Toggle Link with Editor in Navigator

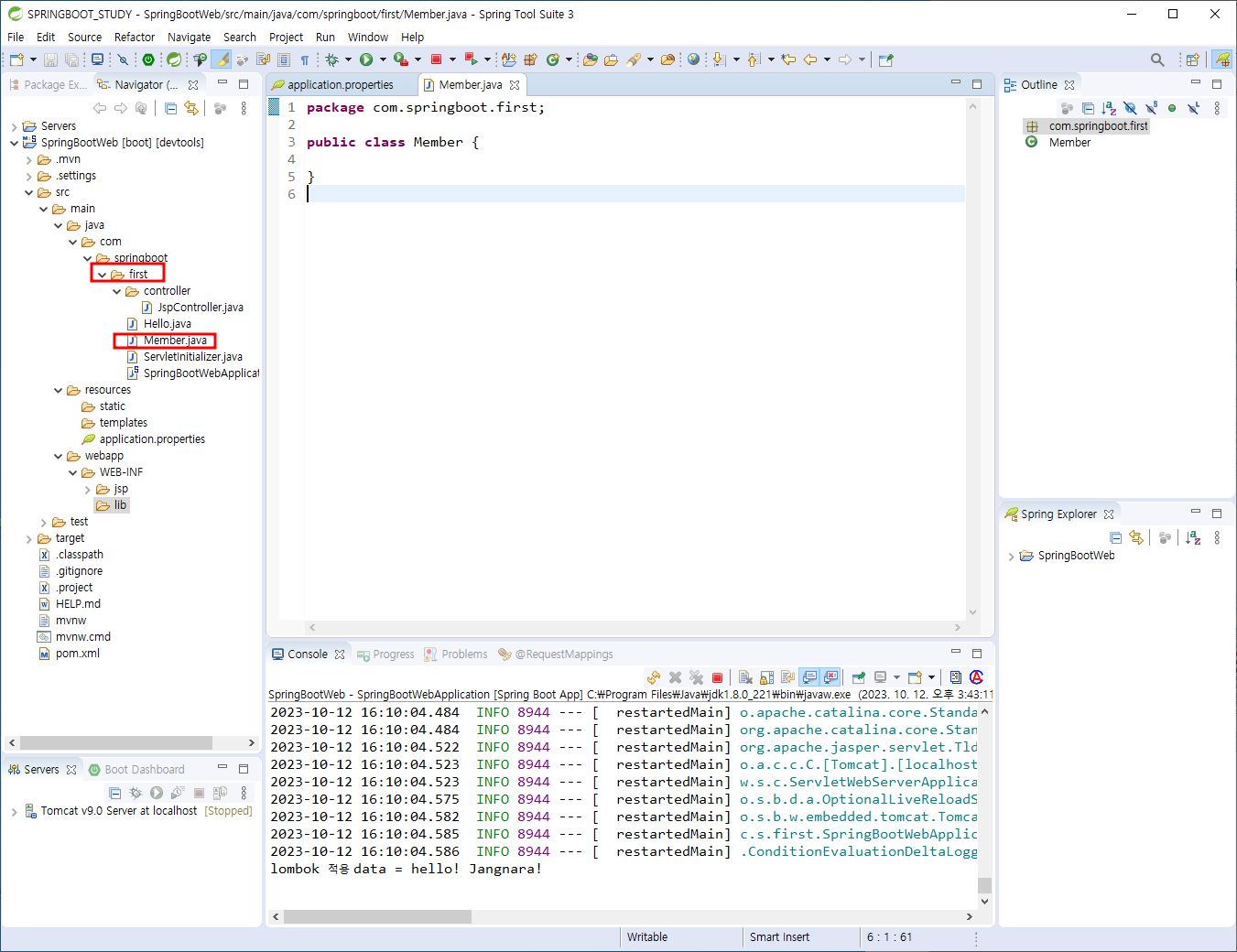(x=191, y=108)
